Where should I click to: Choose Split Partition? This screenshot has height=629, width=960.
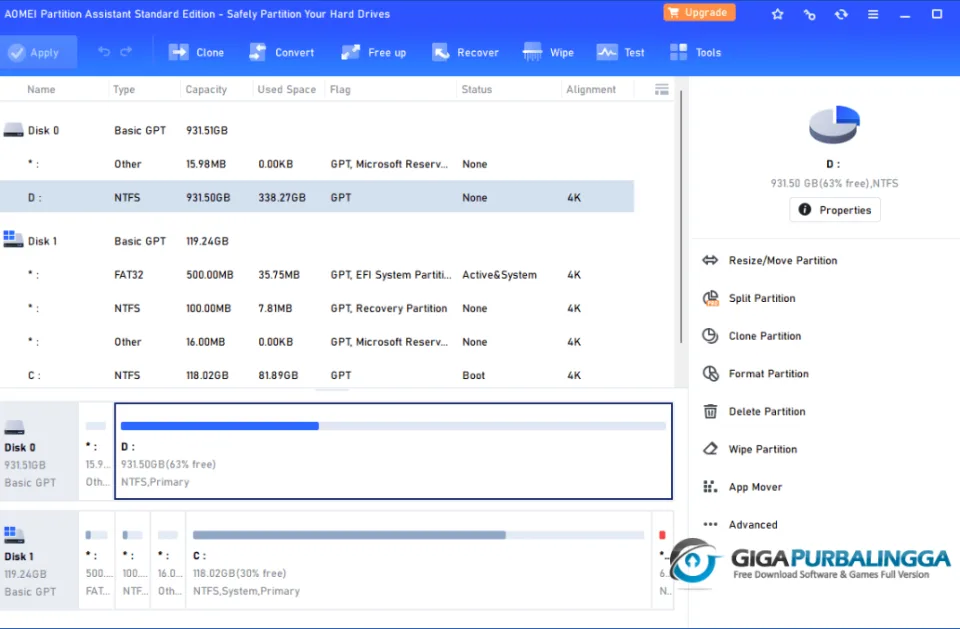pyautogui.click(x=762, y=298)
